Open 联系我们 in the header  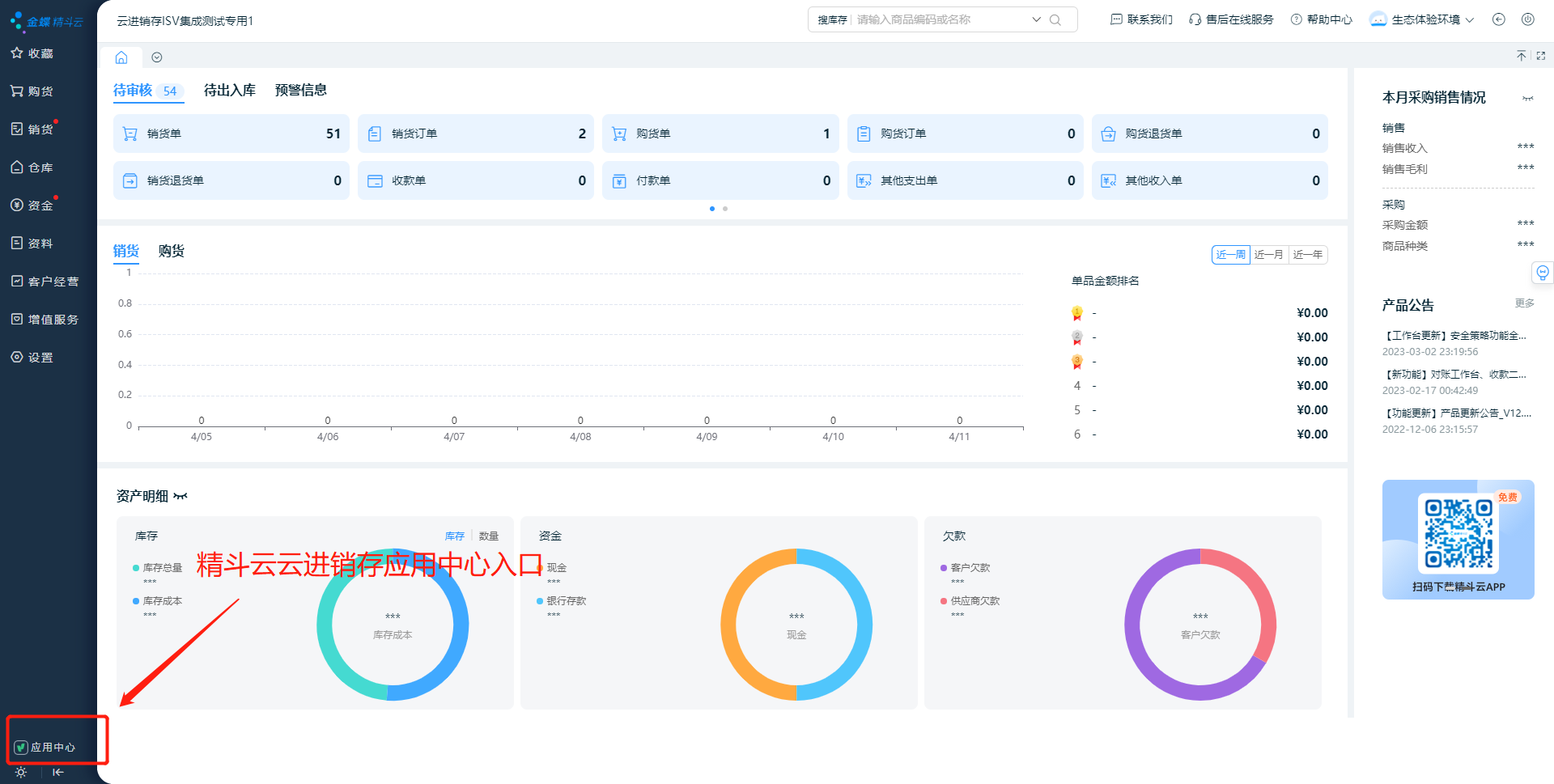point(1141,19)
